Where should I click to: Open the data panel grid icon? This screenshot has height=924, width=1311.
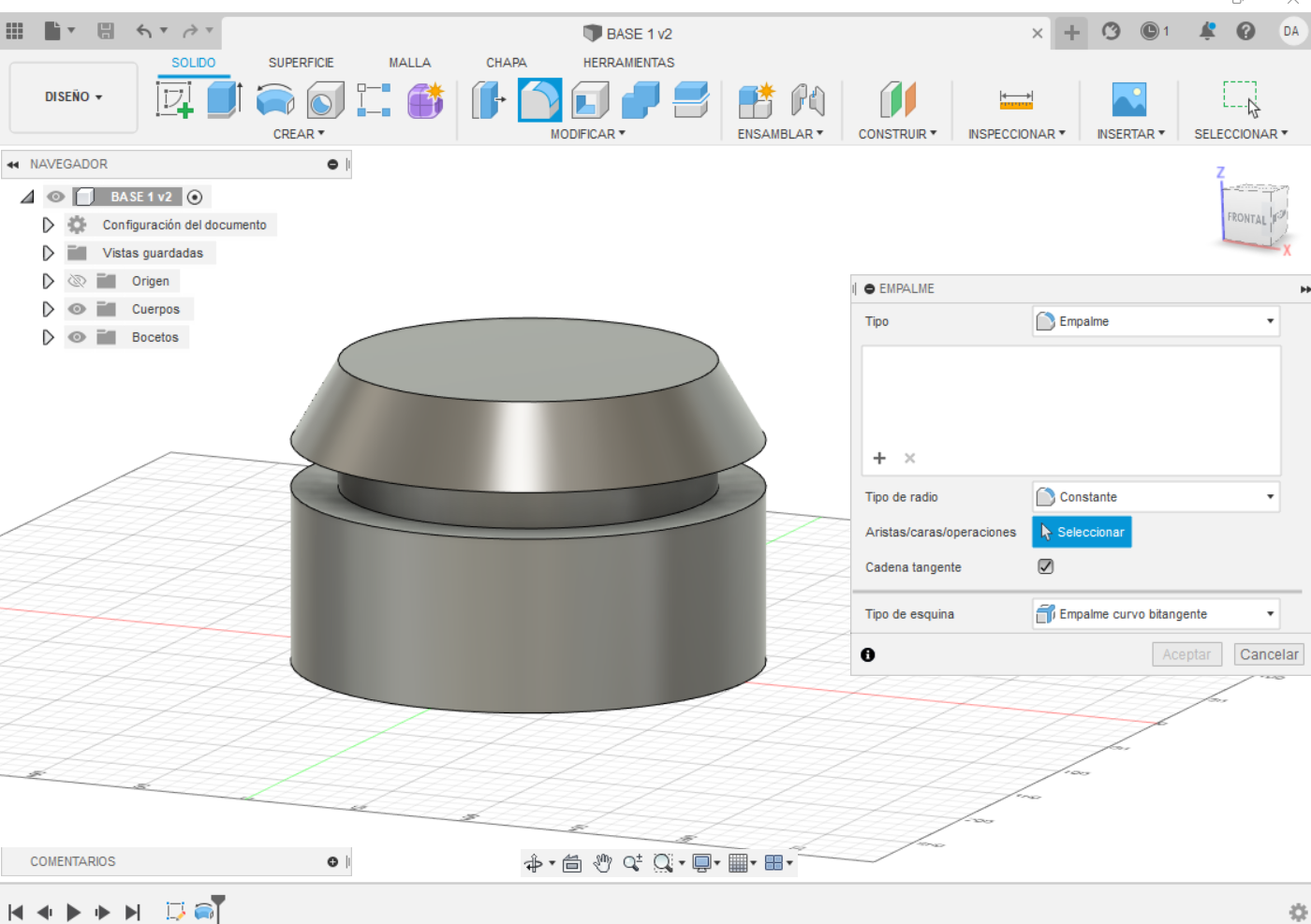pos(15,31)
